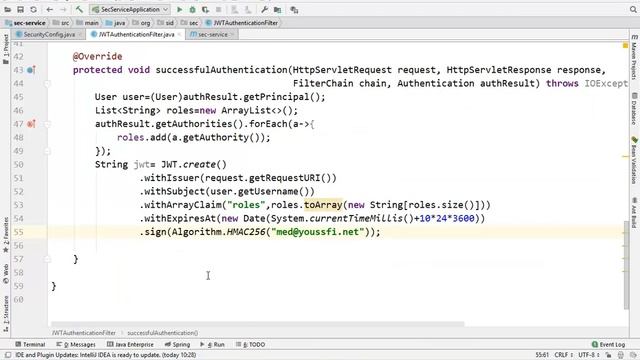This screenshot has width=640, height=360.
Task: Click the "med@youssfi.net" string on line 55
Action: [318, 232]
